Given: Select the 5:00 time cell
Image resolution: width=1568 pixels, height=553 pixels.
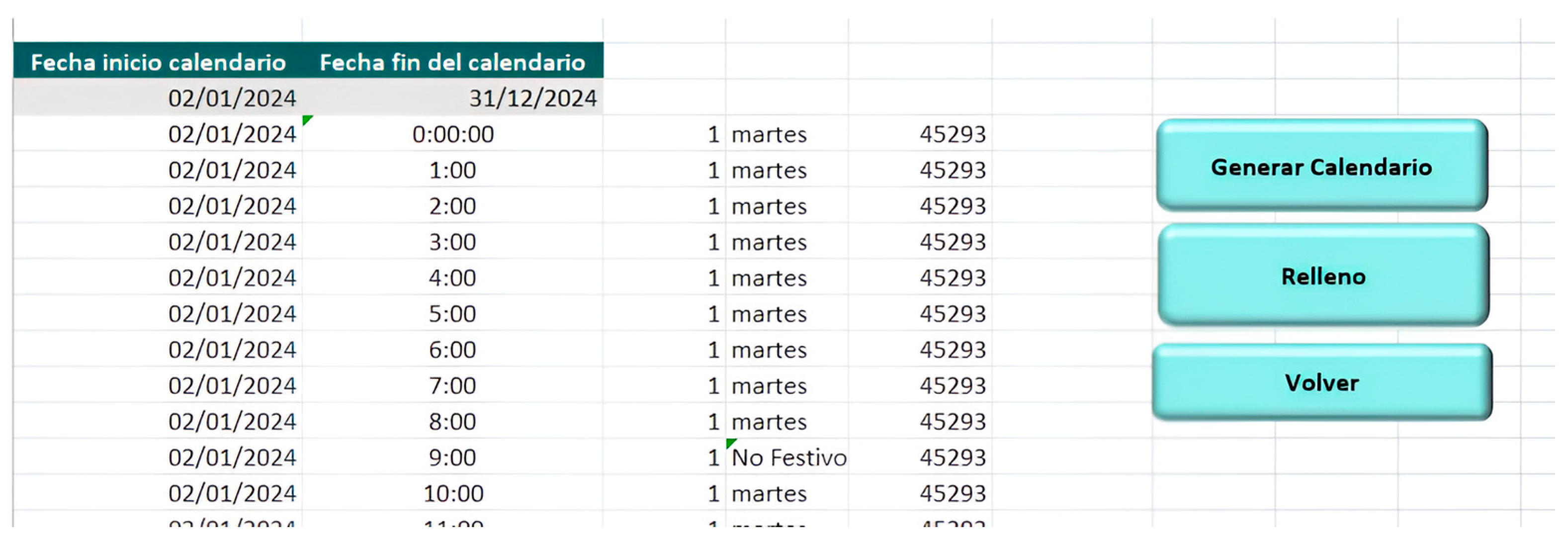Looking at the screenshot, I should [452, 314].
